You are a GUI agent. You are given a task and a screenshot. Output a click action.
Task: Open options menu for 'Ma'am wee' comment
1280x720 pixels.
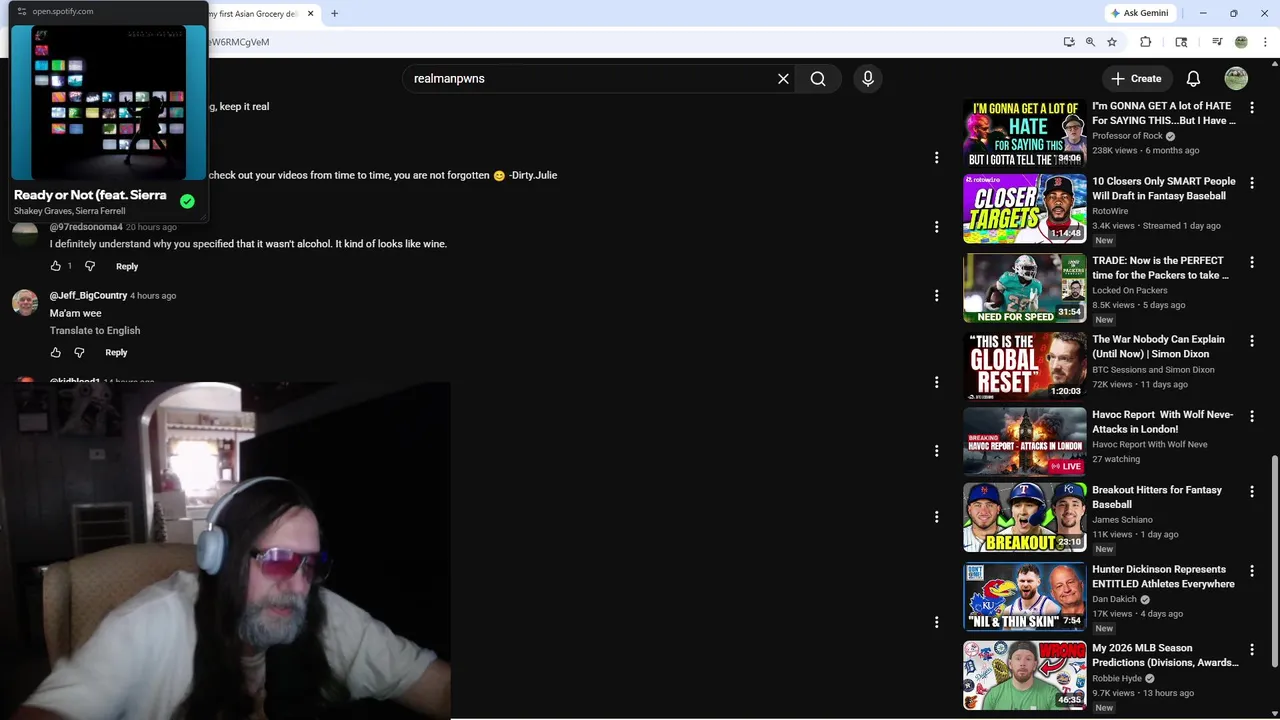click(x=936, y=295)
